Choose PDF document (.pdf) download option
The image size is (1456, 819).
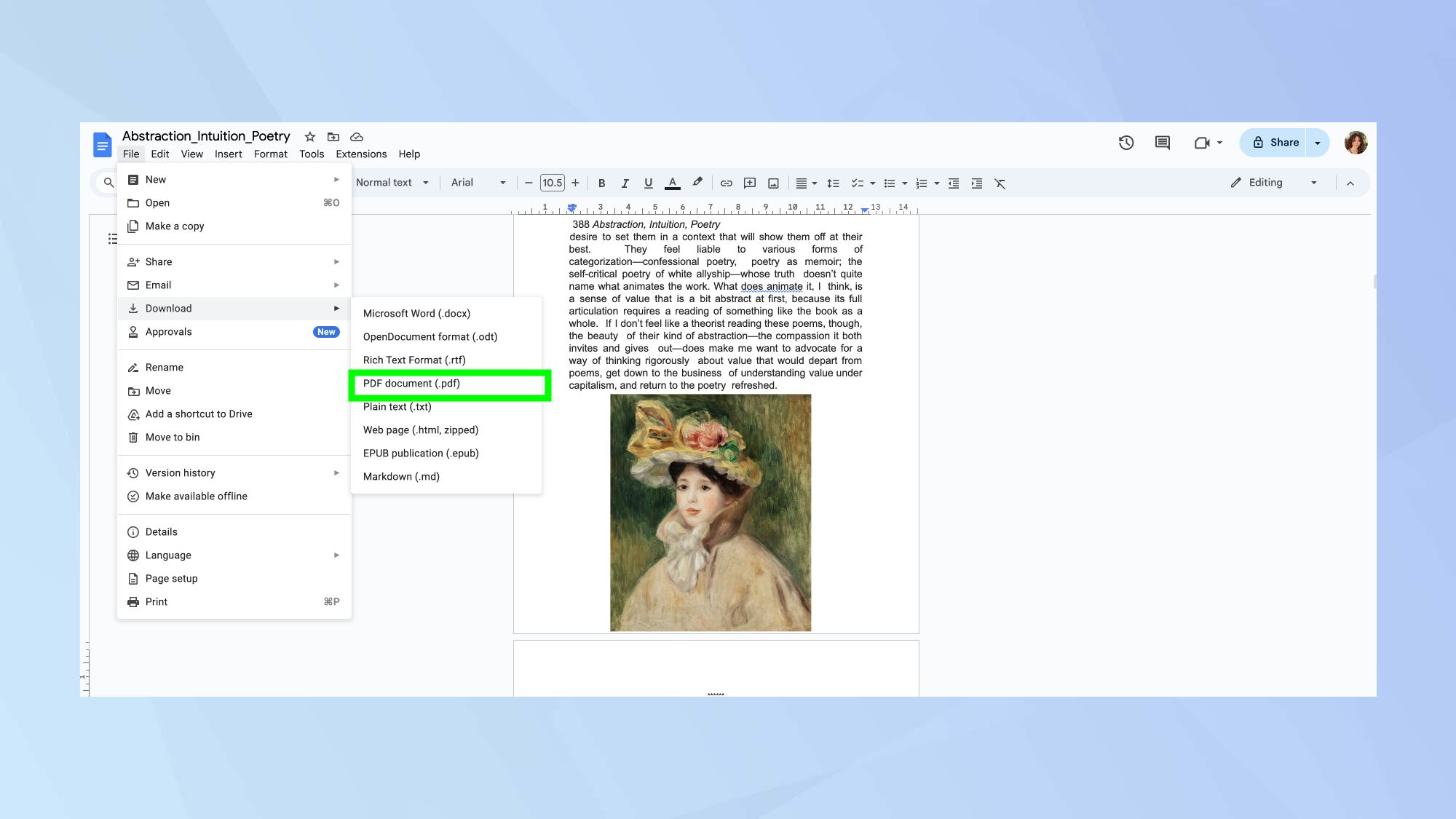pyautogui.click(x=411, y=384)
